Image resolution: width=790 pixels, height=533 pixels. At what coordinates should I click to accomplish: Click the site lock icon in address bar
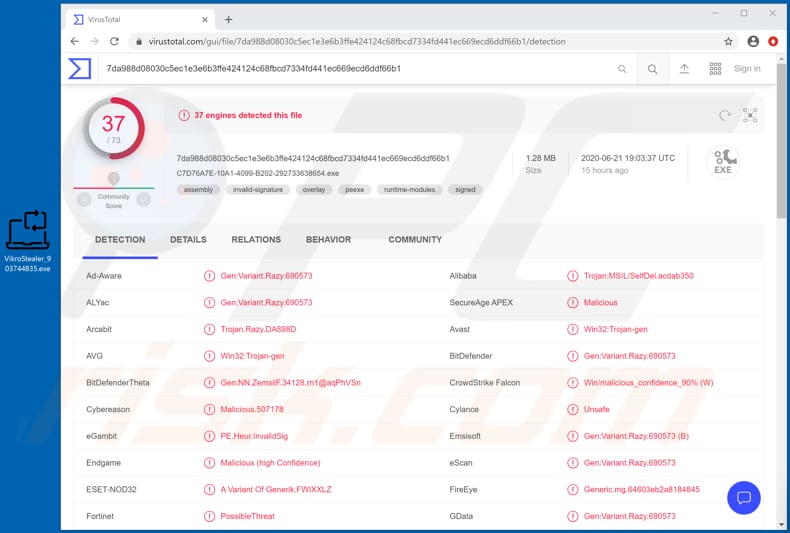(x=139, y=42)
